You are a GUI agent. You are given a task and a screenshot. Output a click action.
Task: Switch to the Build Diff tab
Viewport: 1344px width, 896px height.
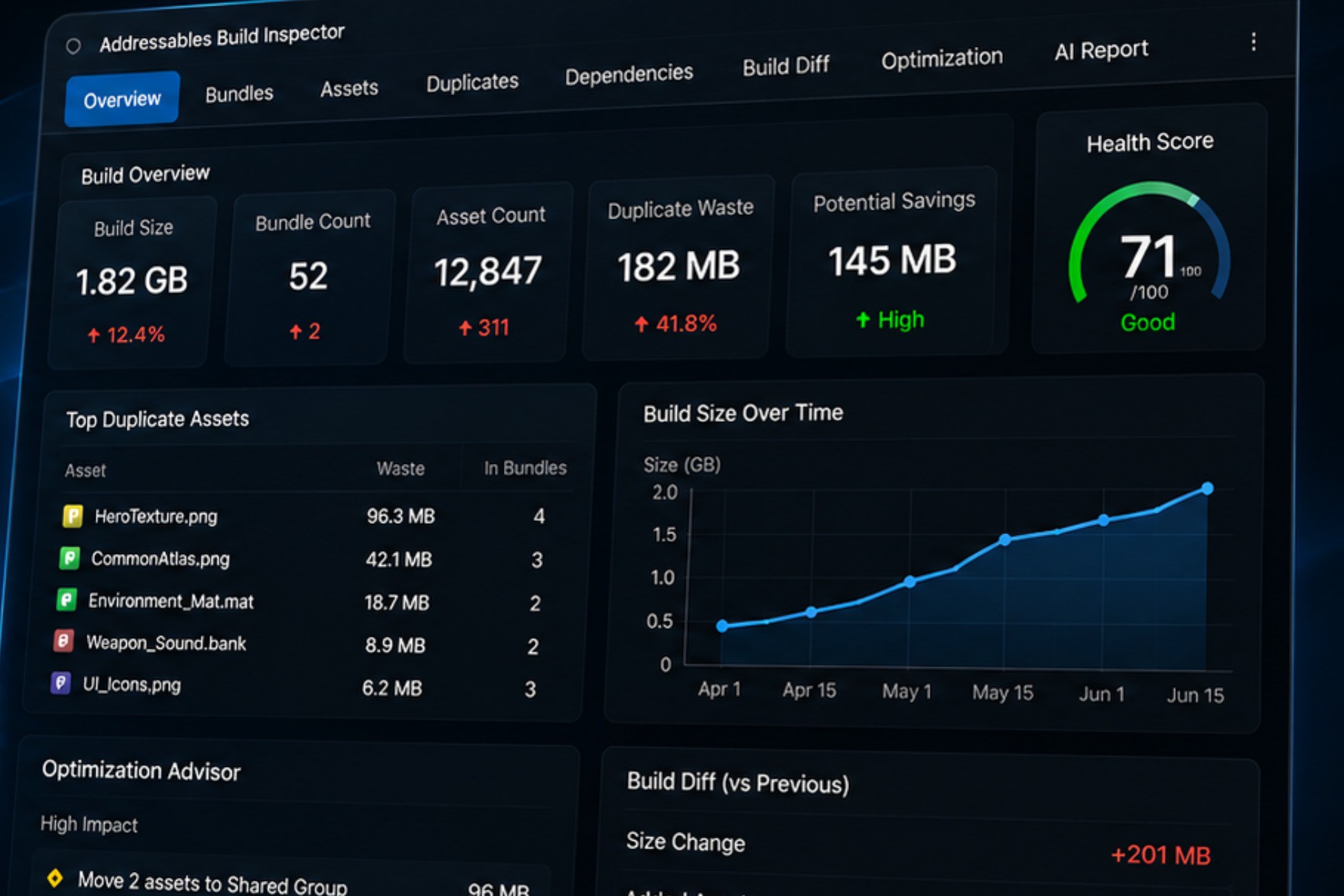click(786, 66)
